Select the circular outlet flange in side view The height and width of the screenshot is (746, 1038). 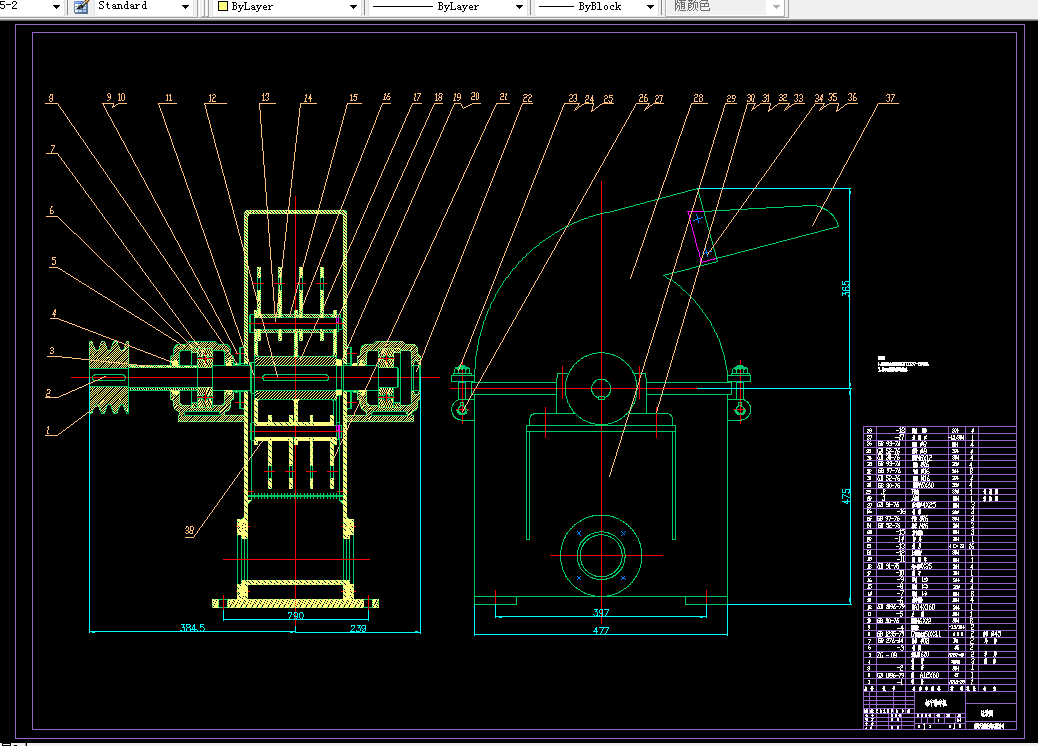tap(601, 555)
